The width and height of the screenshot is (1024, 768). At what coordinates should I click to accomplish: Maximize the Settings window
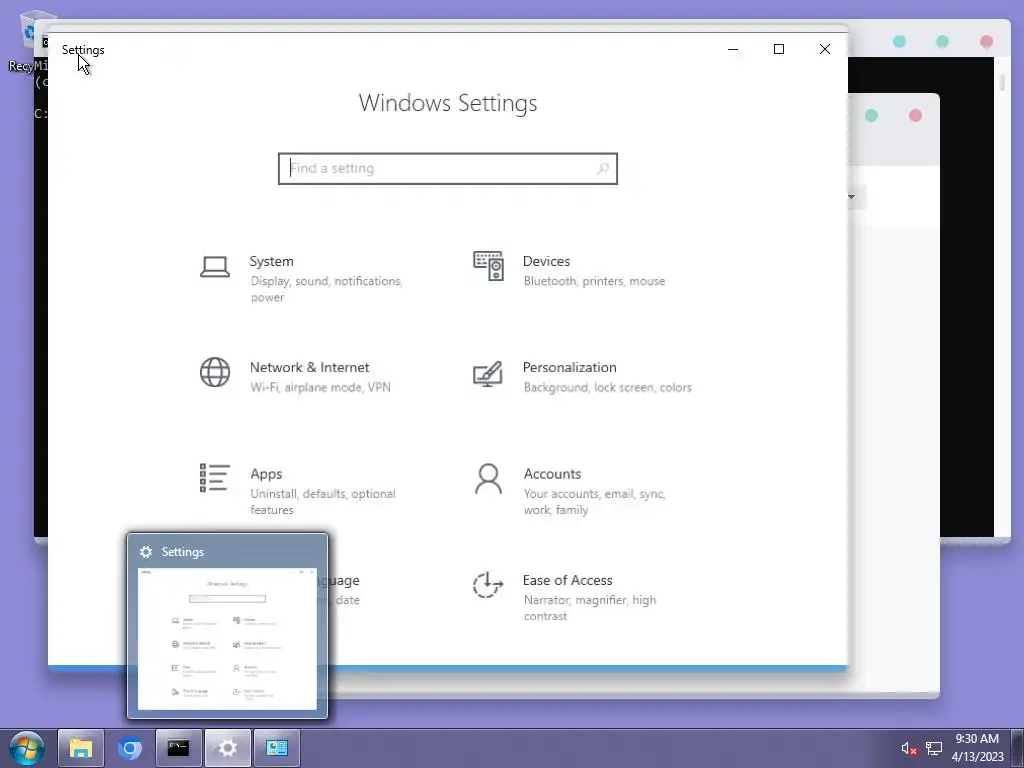click(778, 49)
